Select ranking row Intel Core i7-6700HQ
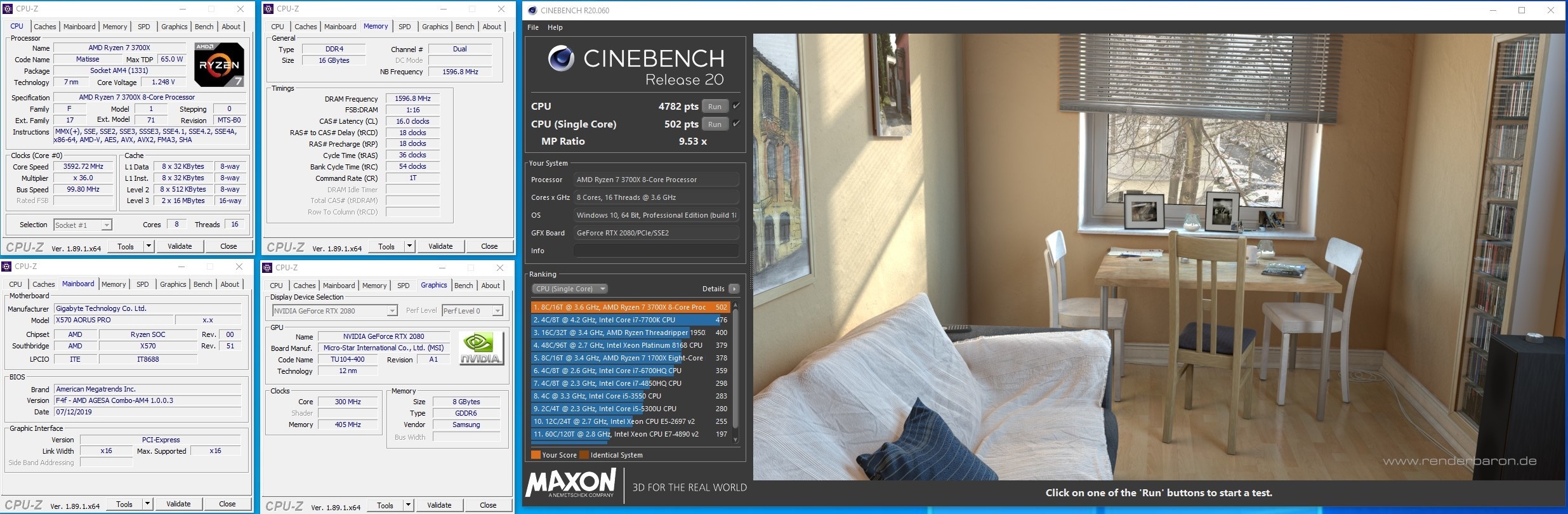The image size is (1568, 514). [x=630, y=371]
